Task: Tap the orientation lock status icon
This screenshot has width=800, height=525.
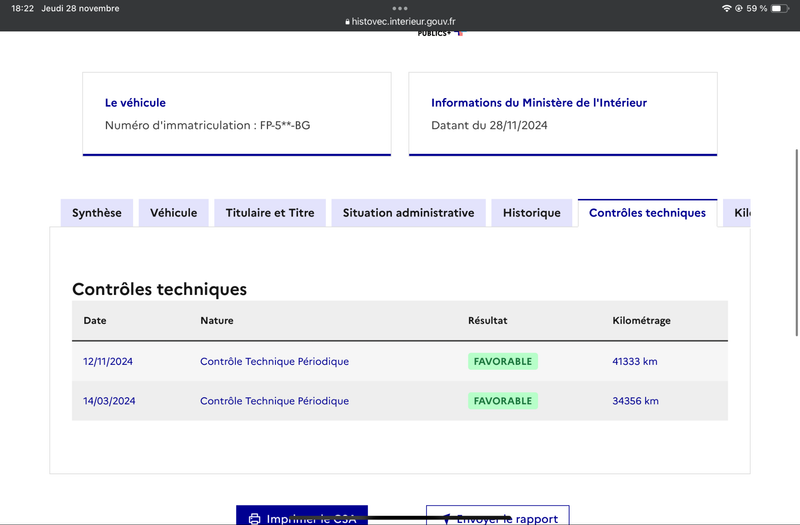Action: (x=738, y=8)
